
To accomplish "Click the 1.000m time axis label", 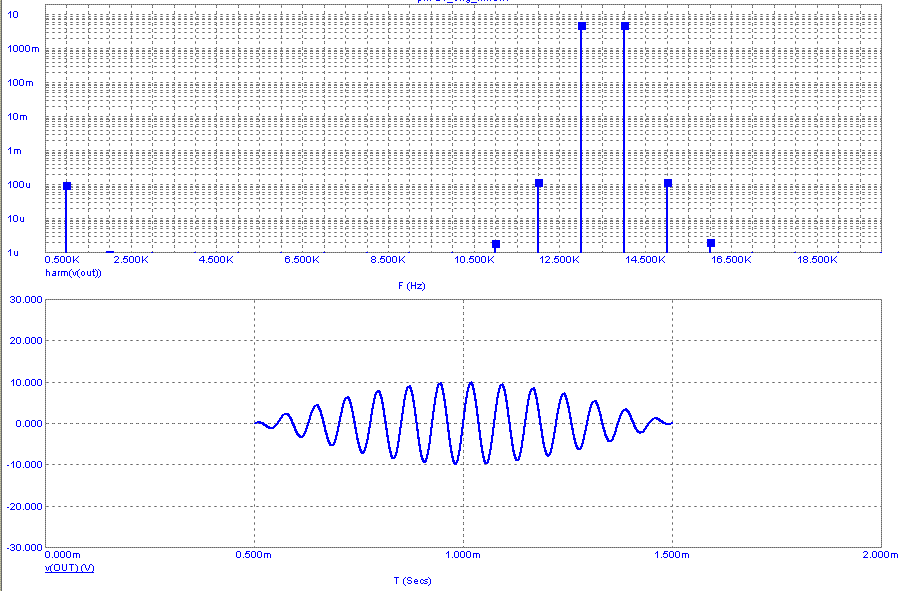I will pyautogui.click(x=463, y=555).
